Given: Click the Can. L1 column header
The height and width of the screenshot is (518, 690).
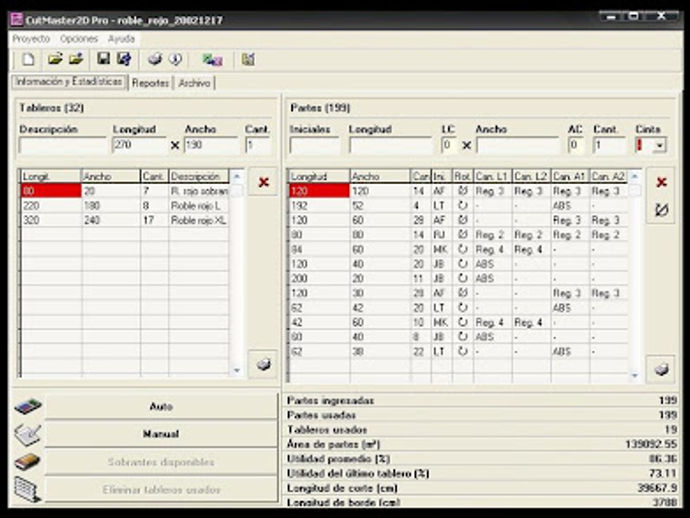Looking at the screenshot, I should pos(492,176).
